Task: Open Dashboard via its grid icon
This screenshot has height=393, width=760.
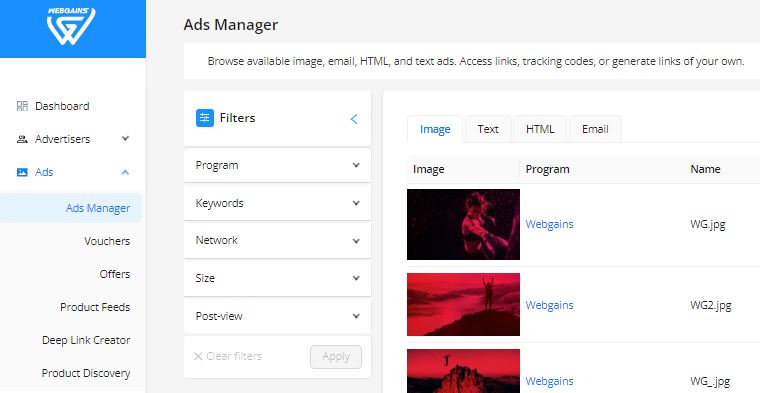Action: [22, 106]
